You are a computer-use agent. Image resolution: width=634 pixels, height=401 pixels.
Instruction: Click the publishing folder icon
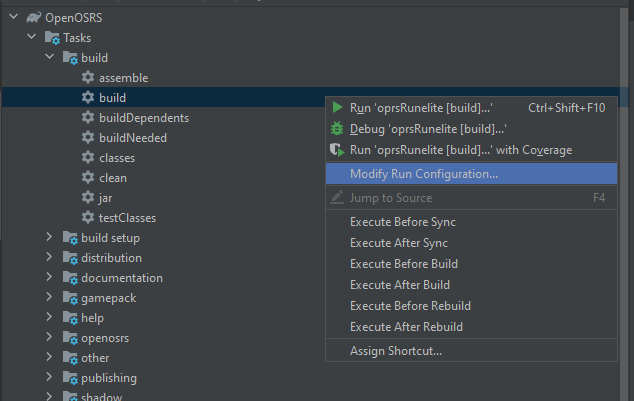click(70, 378)
